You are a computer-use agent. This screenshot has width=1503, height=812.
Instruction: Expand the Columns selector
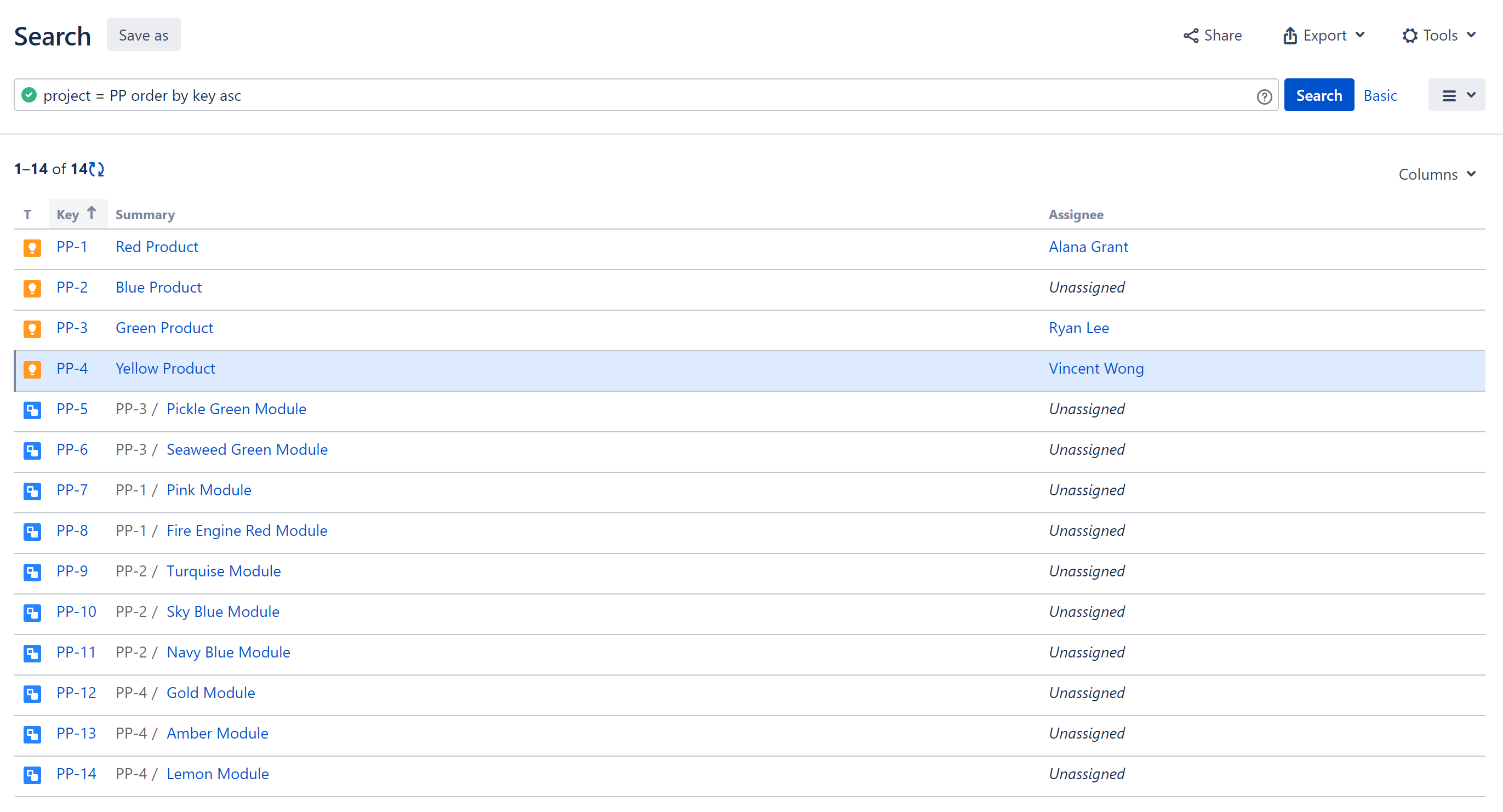[1437, 174]
